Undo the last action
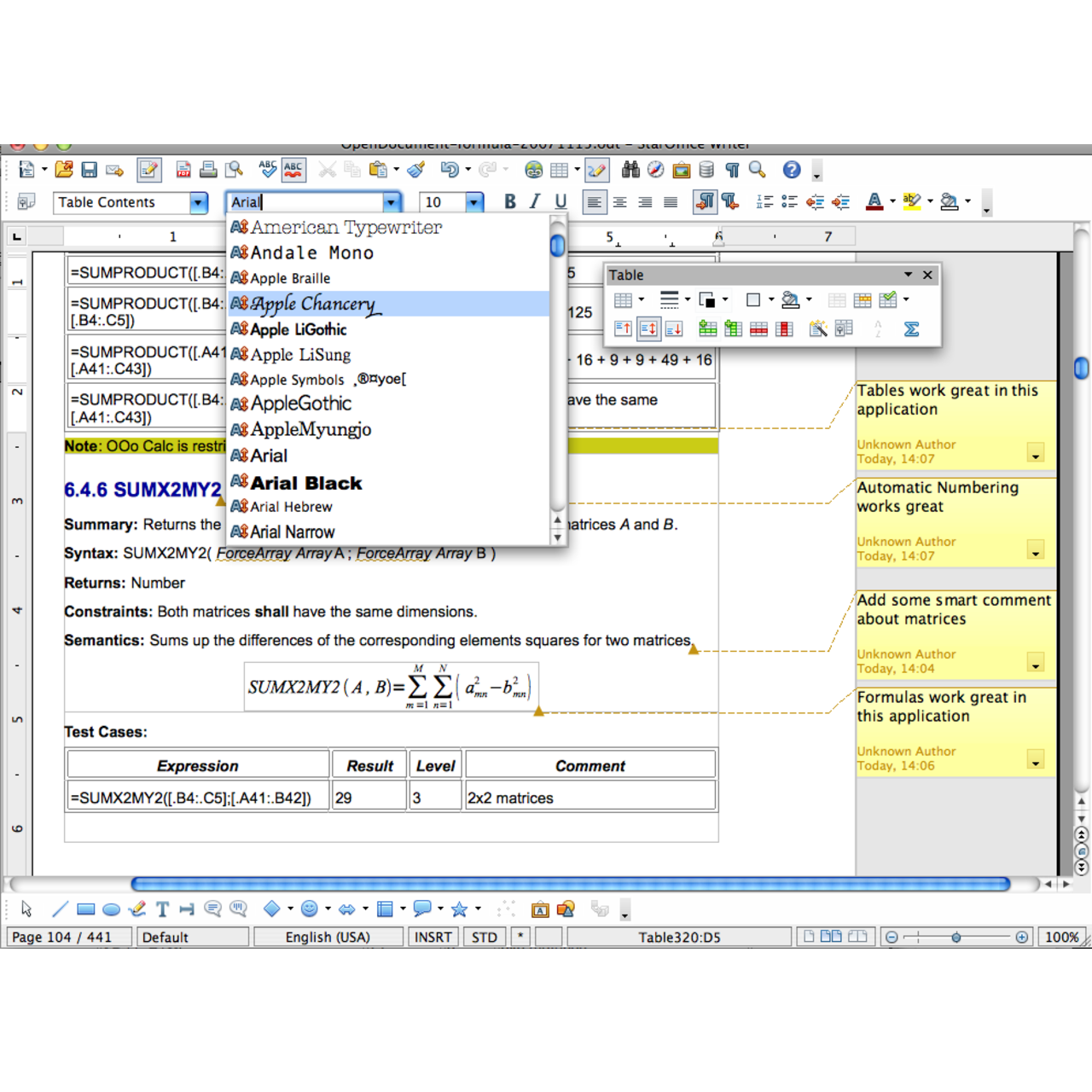Viewport: 1092px width, 1092px height. [450, 170]
